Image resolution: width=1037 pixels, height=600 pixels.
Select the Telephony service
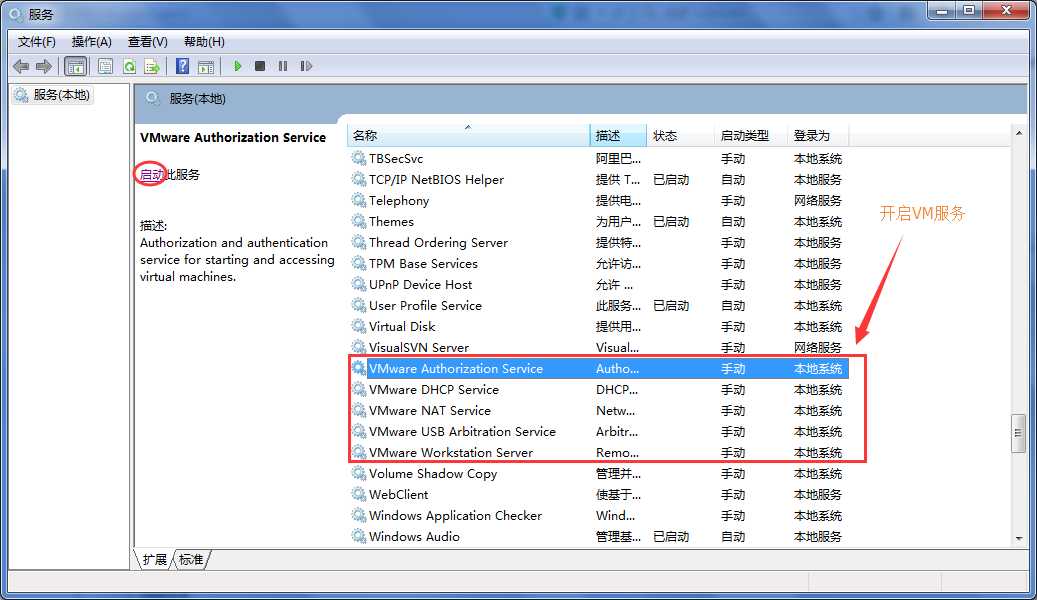click(x=599, y=200)
